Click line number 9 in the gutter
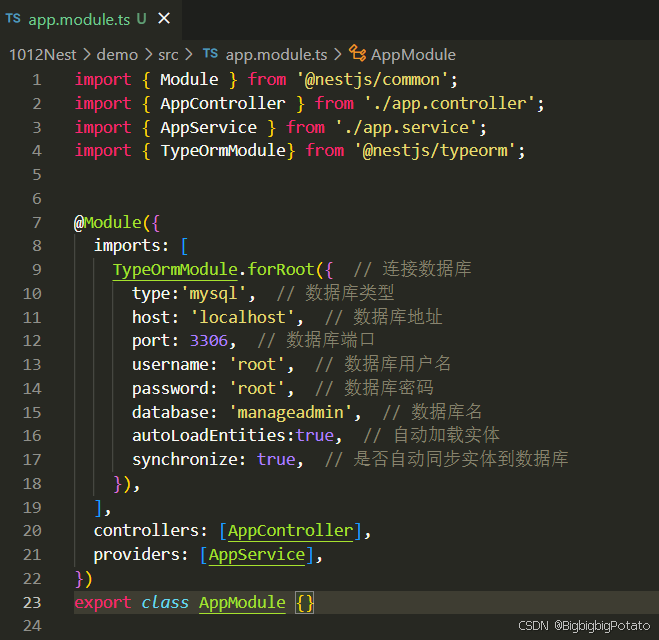659x640 pixels. pyautogui.click(x=37, y=269)
